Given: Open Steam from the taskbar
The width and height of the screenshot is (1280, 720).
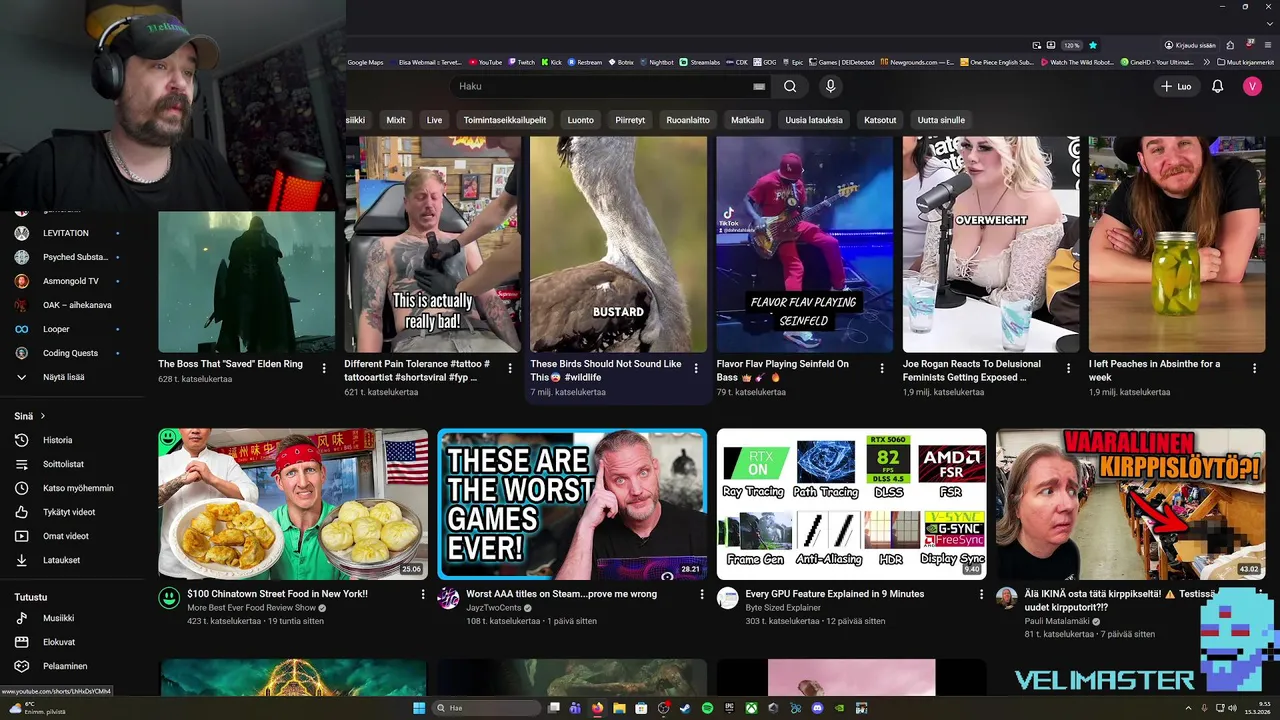Looking at the screenshot, I should pos(685,708).
